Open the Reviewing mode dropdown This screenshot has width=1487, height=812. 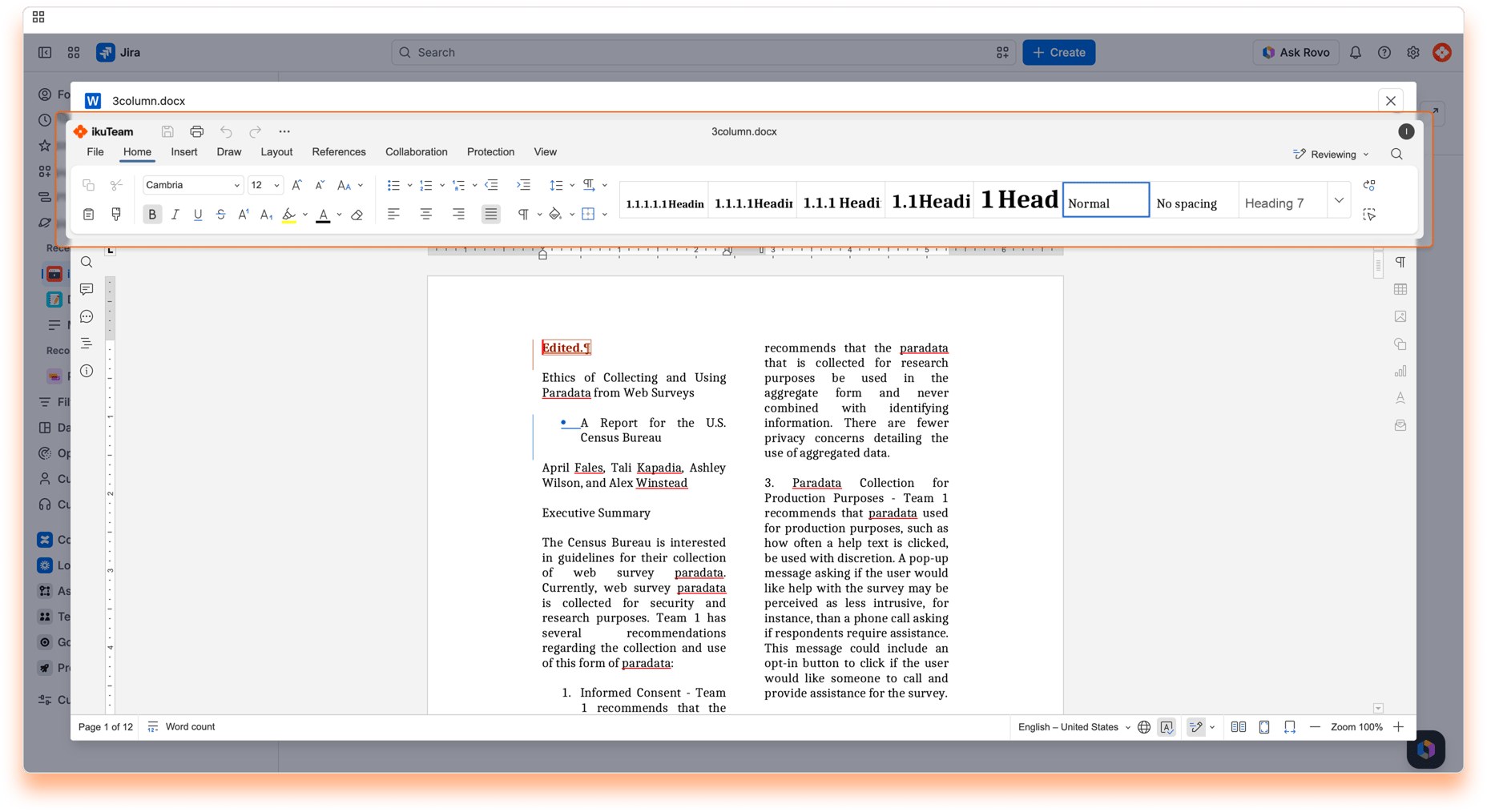coord(1331,155)
